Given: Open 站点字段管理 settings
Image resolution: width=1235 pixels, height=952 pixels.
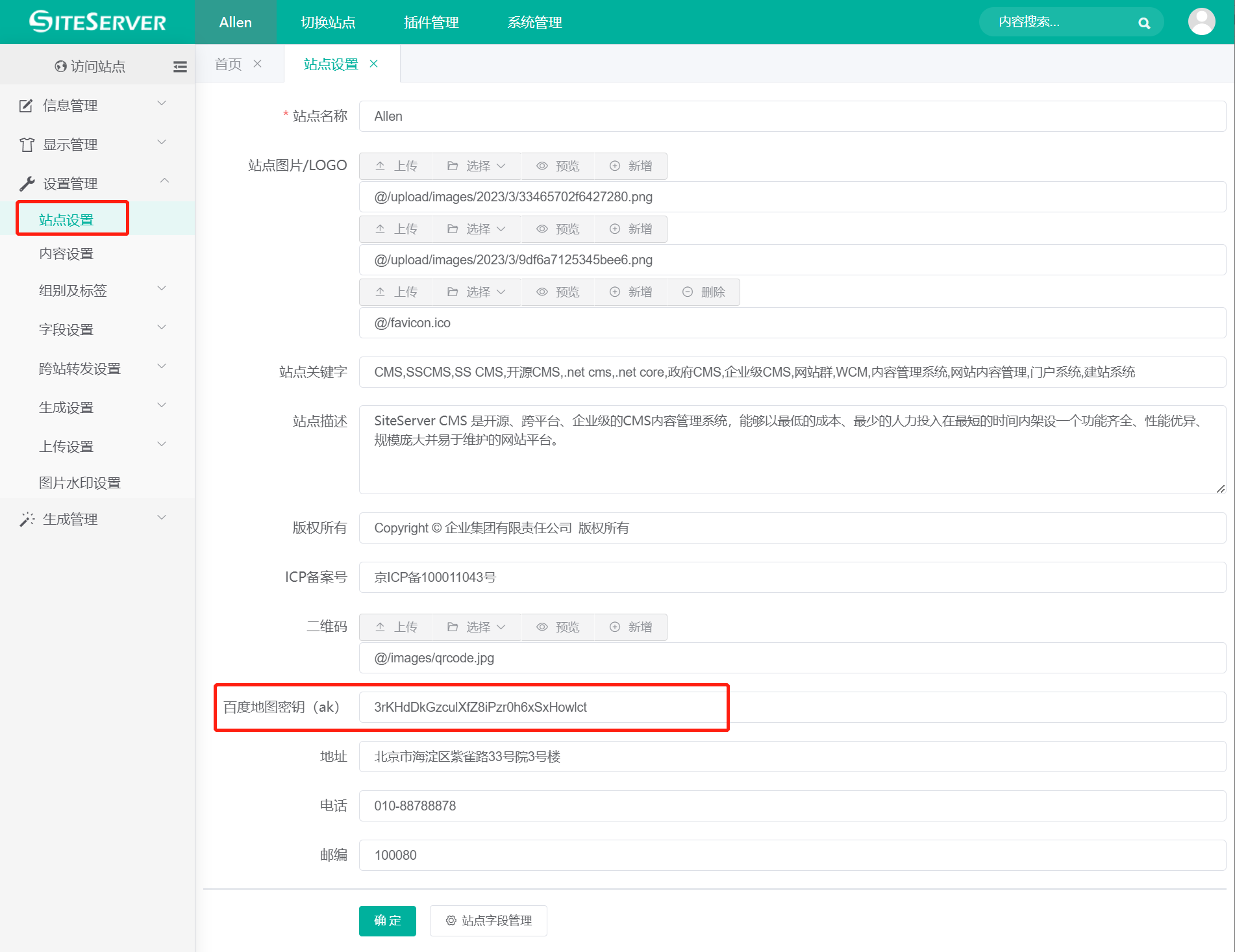Looking at the screenshot, I should coord(488,921).
